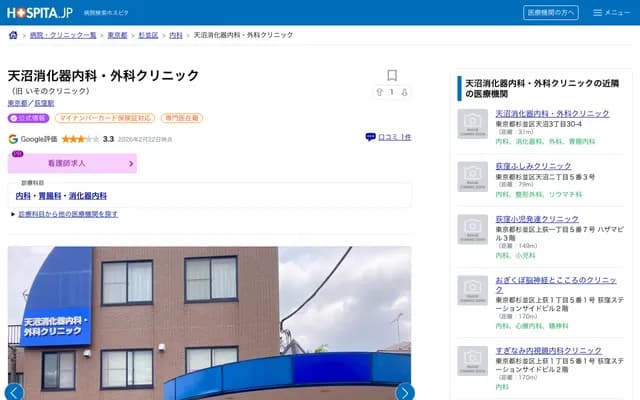
Task: Click the star rating display
Action: (80, 139)
